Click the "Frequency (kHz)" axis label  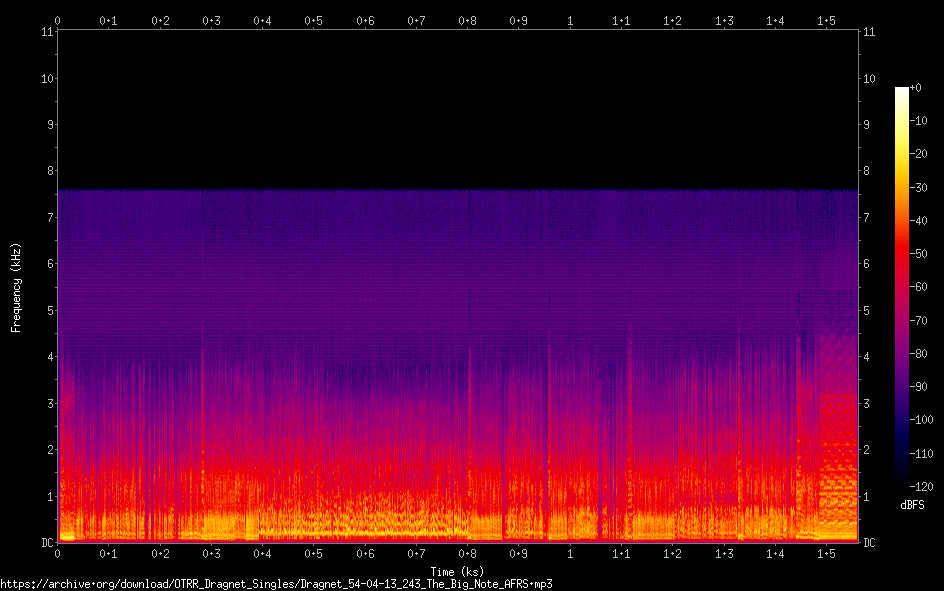coord(16,287)
